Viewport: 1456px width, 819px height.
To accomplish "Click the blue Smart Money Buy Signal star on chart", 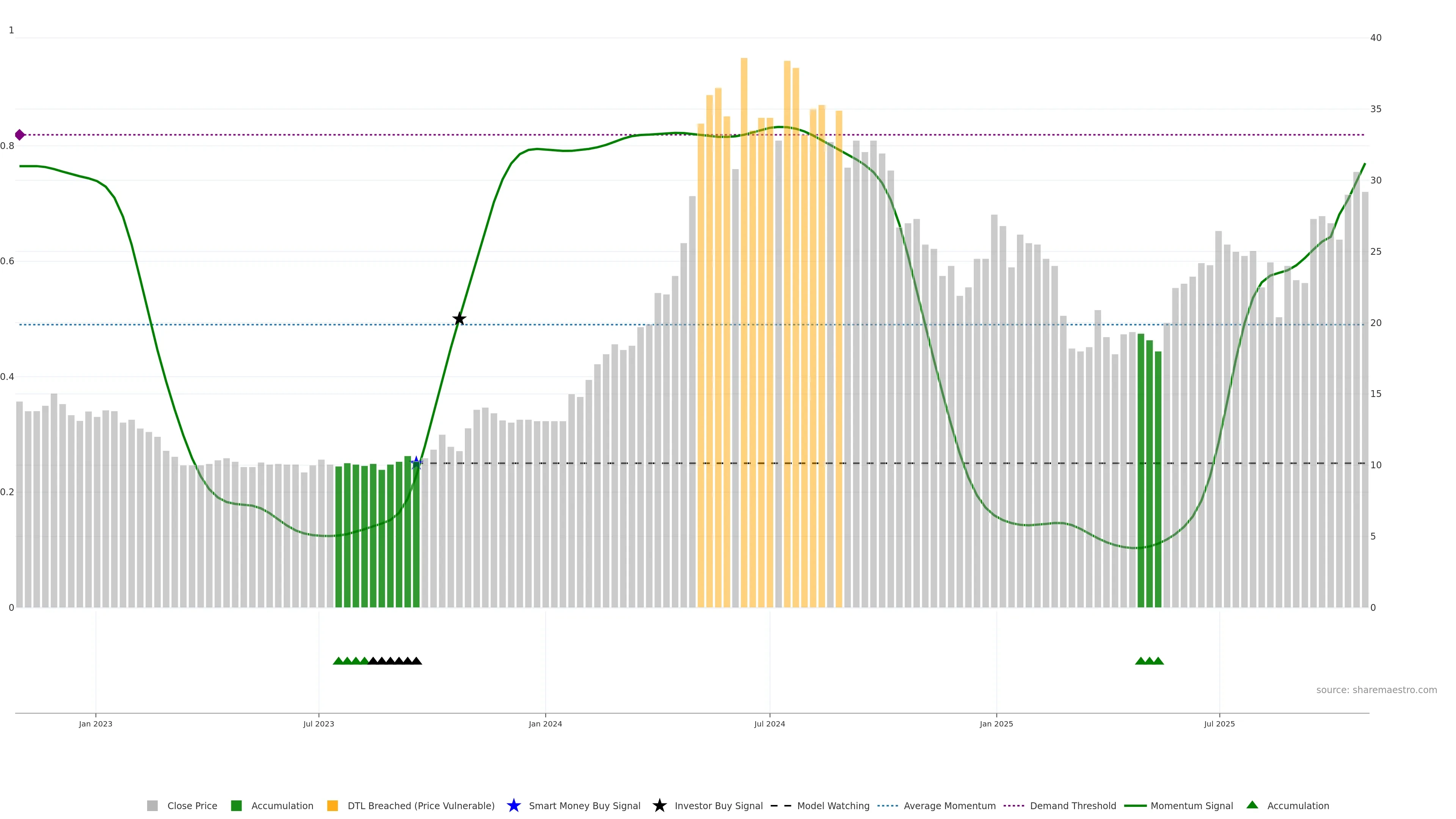I will tap(417, 463).
